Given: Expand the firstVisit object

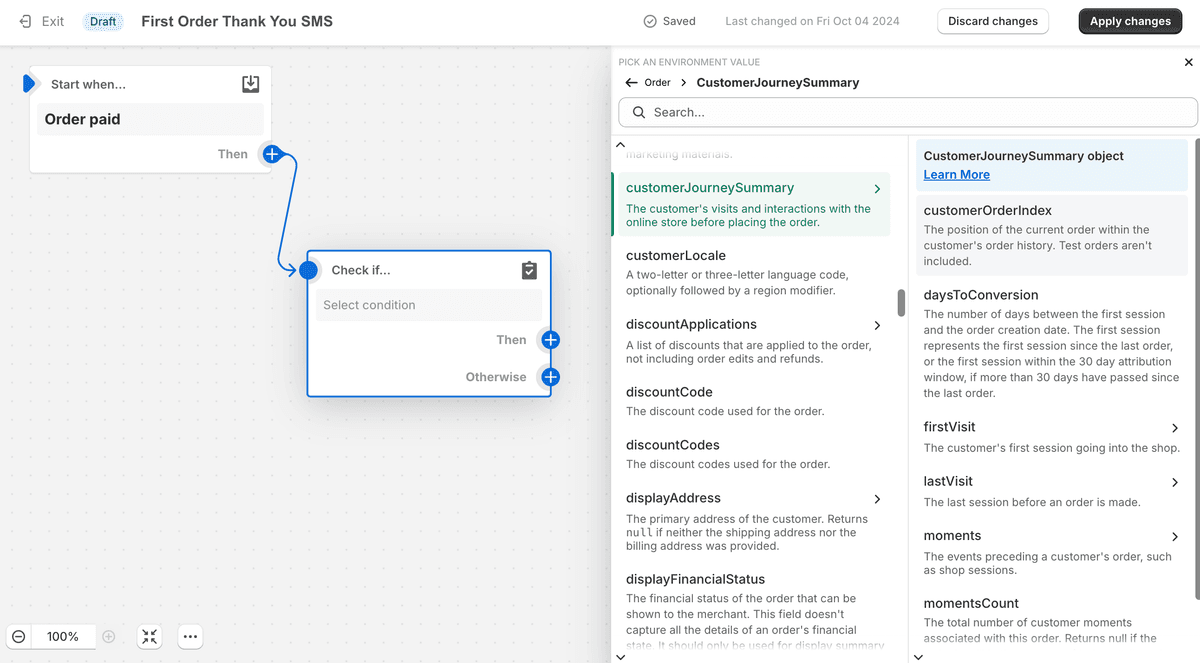Looking at the screenshot, I should click(1175, 428).
